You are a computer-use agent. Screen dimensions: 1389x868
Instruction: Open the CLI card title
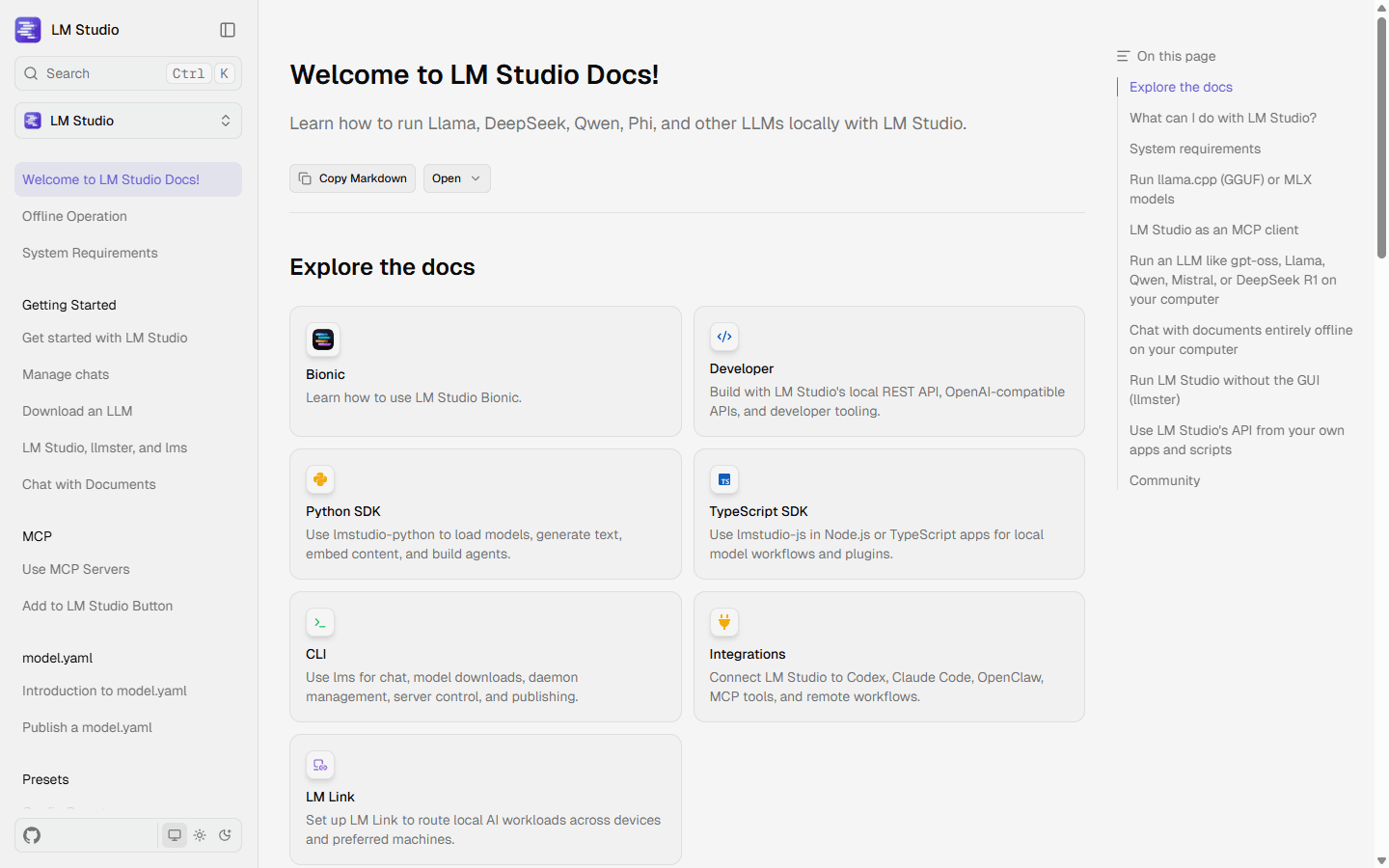tap(316, 654)
